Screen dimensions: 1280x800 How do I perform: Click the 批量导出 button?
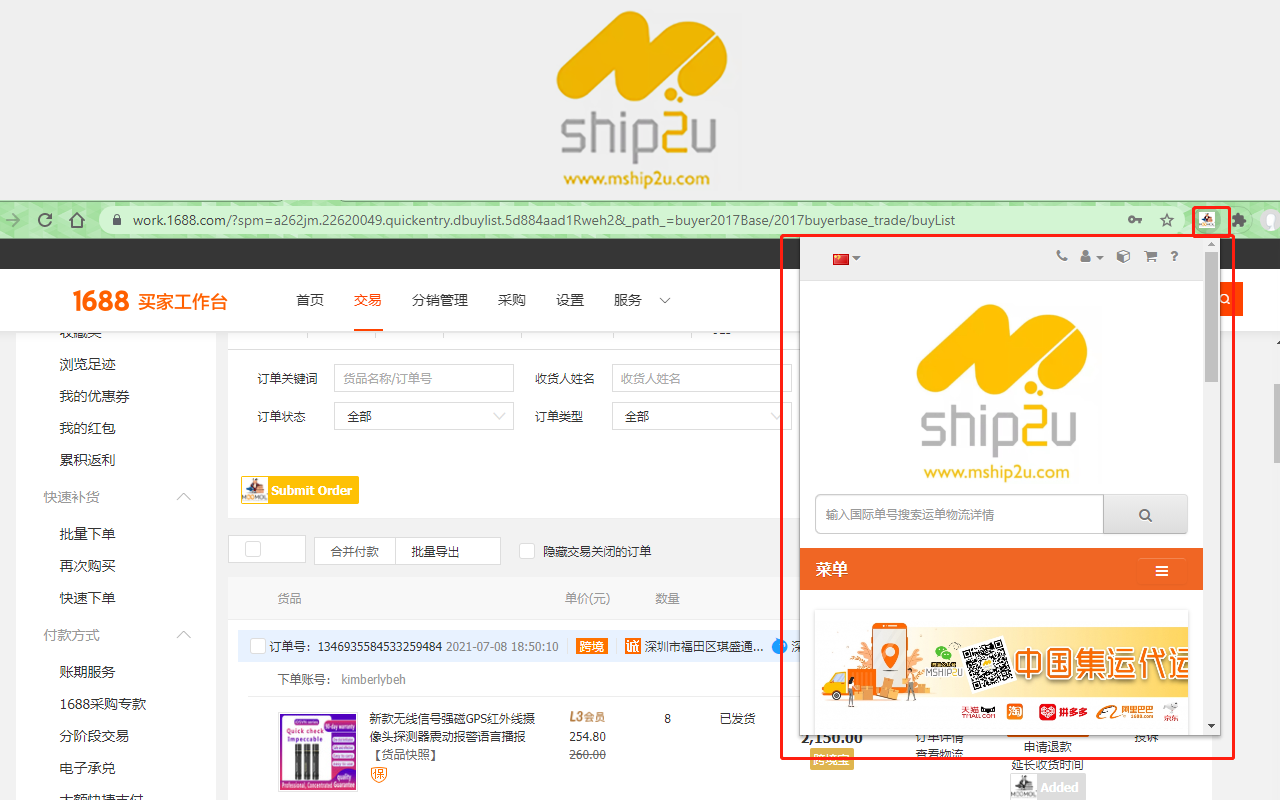(x=448, y=551)
